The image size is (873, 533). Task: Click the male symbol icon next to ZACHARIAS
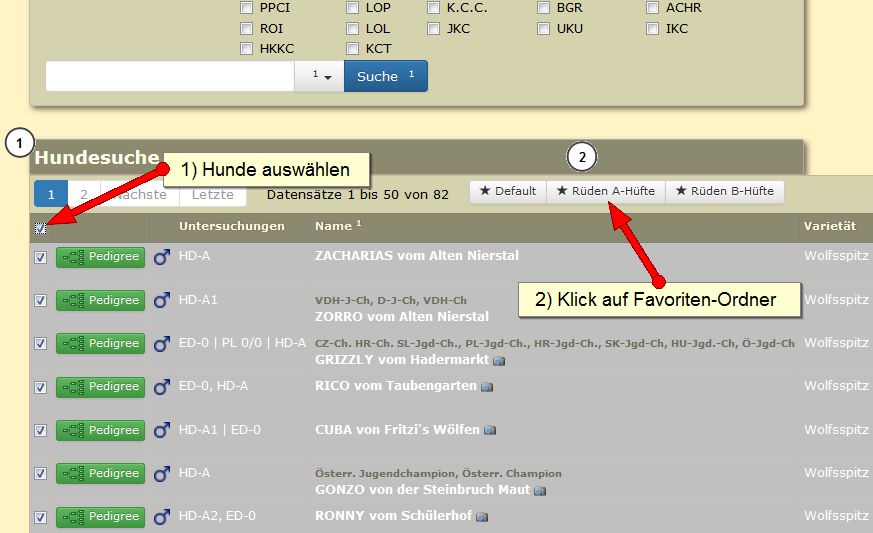[x=161, y=257]
